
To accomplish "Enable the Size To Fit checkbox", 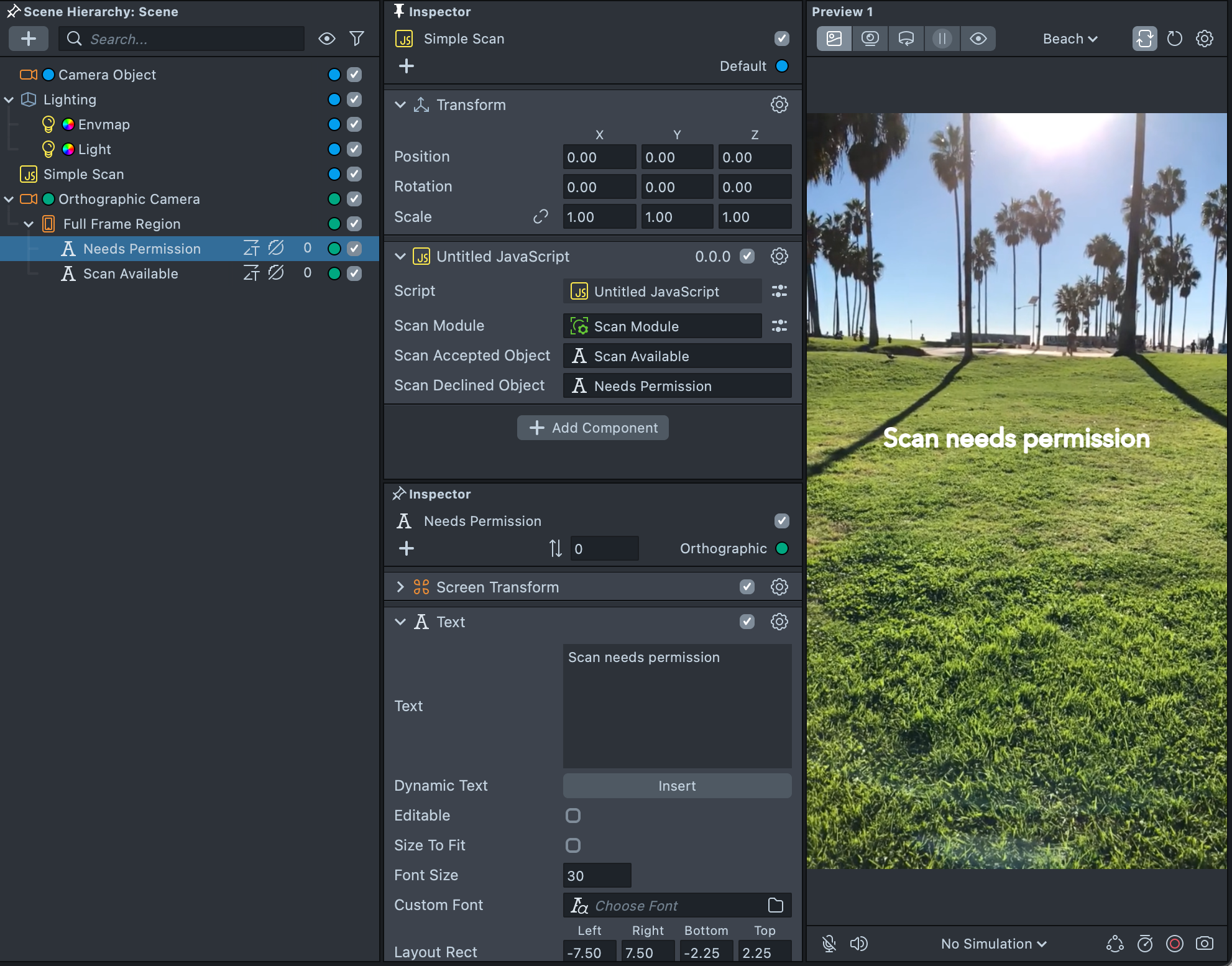I will click(x=572, y=845).
